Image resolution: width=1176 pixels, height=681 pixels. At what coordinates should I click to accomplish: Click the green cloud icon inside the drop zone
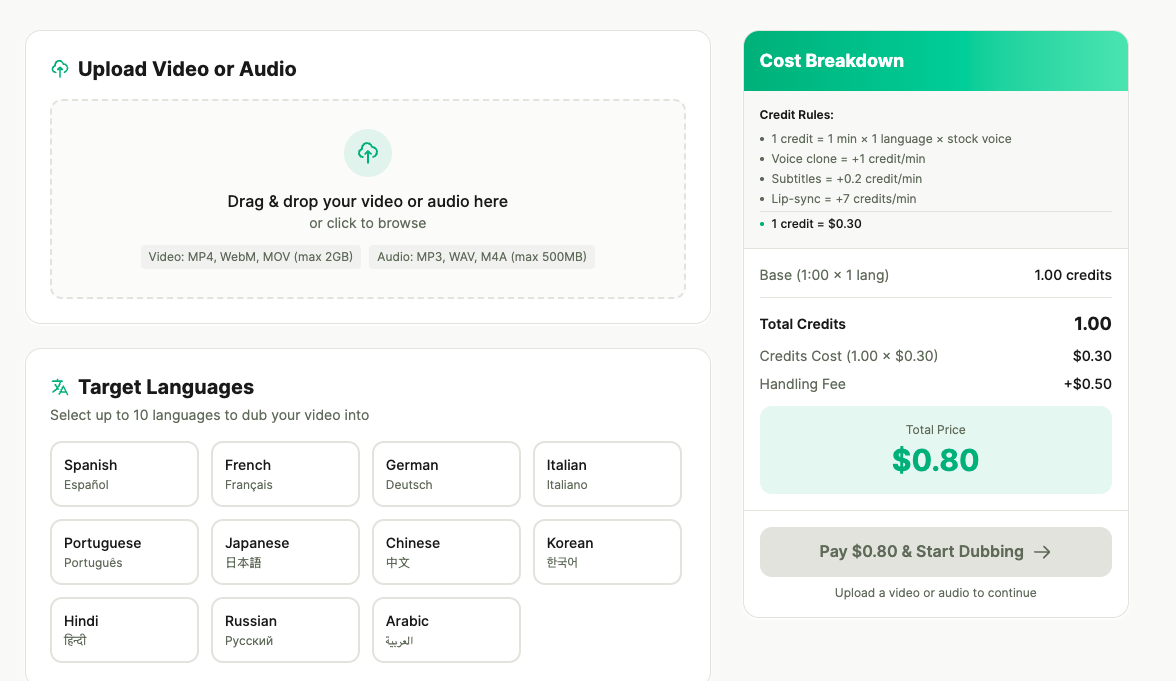coord(367,152)
